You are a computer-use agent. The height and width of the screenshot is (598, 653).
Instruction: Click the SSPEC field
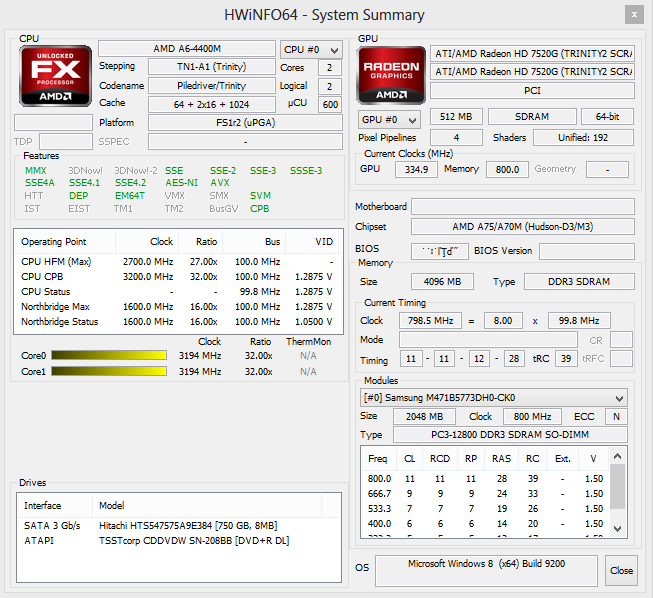246,142
